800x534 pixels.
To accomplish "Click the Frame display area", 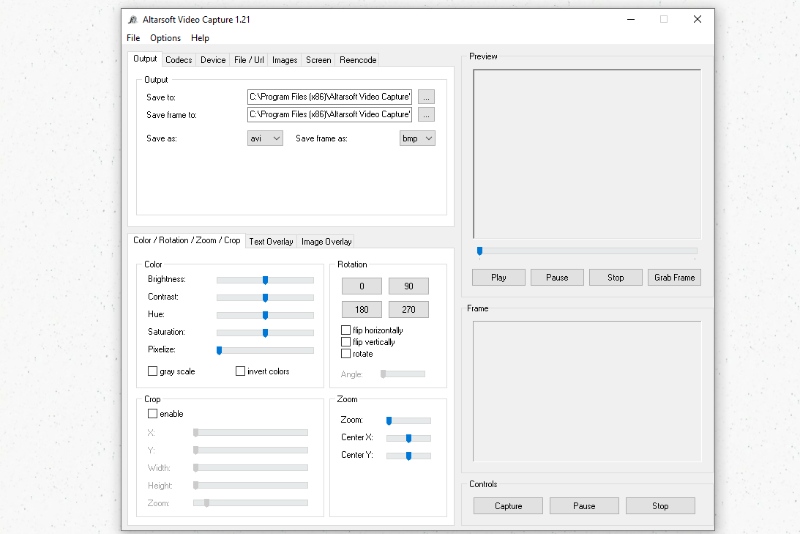I will coord(587,392).
